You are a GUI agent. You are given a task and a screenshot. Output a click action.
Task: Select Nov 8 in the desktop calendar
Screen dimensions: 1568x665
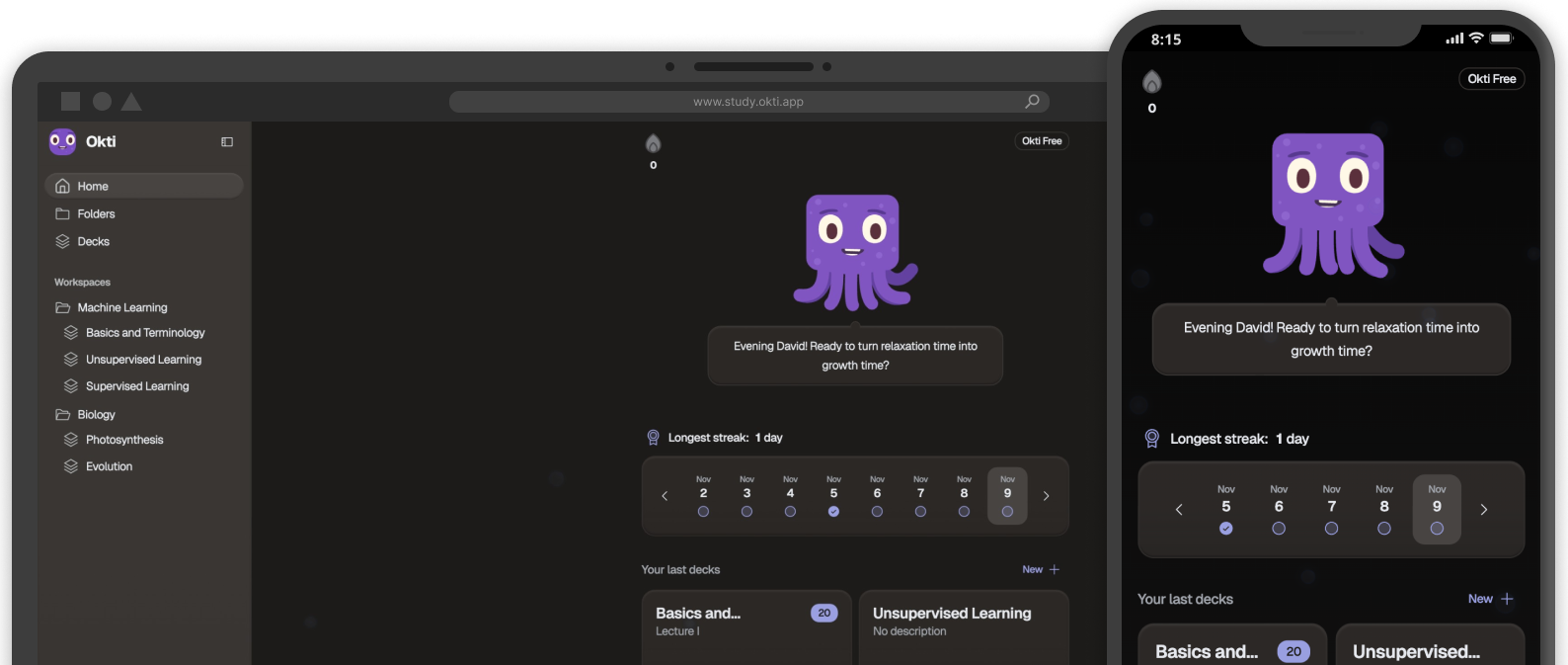(964, 496)
